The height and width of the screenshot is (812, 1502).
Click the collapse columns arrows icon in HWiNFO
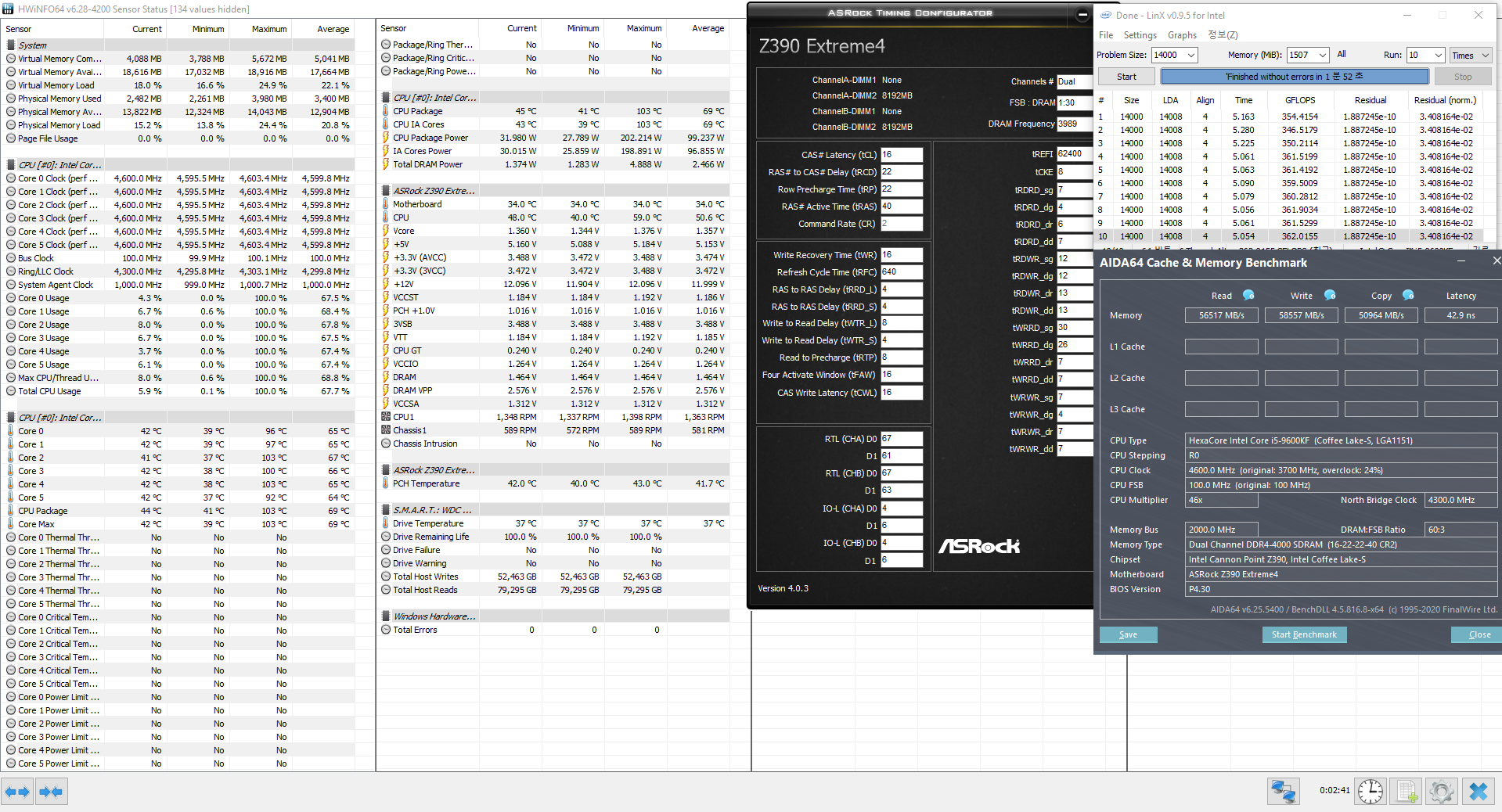coord(51,792)
